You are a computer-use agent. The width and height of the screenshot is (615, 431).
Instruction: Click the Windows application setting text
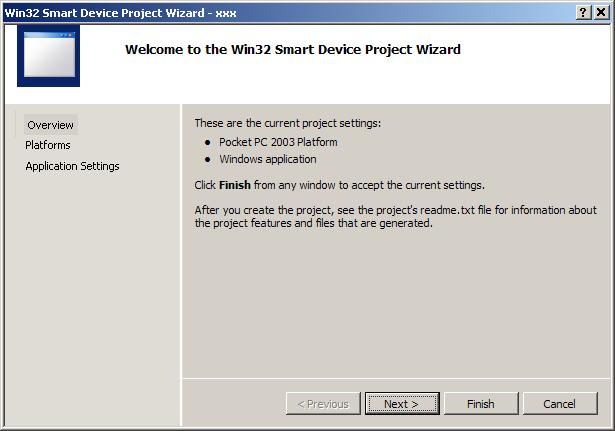[267, 159]
